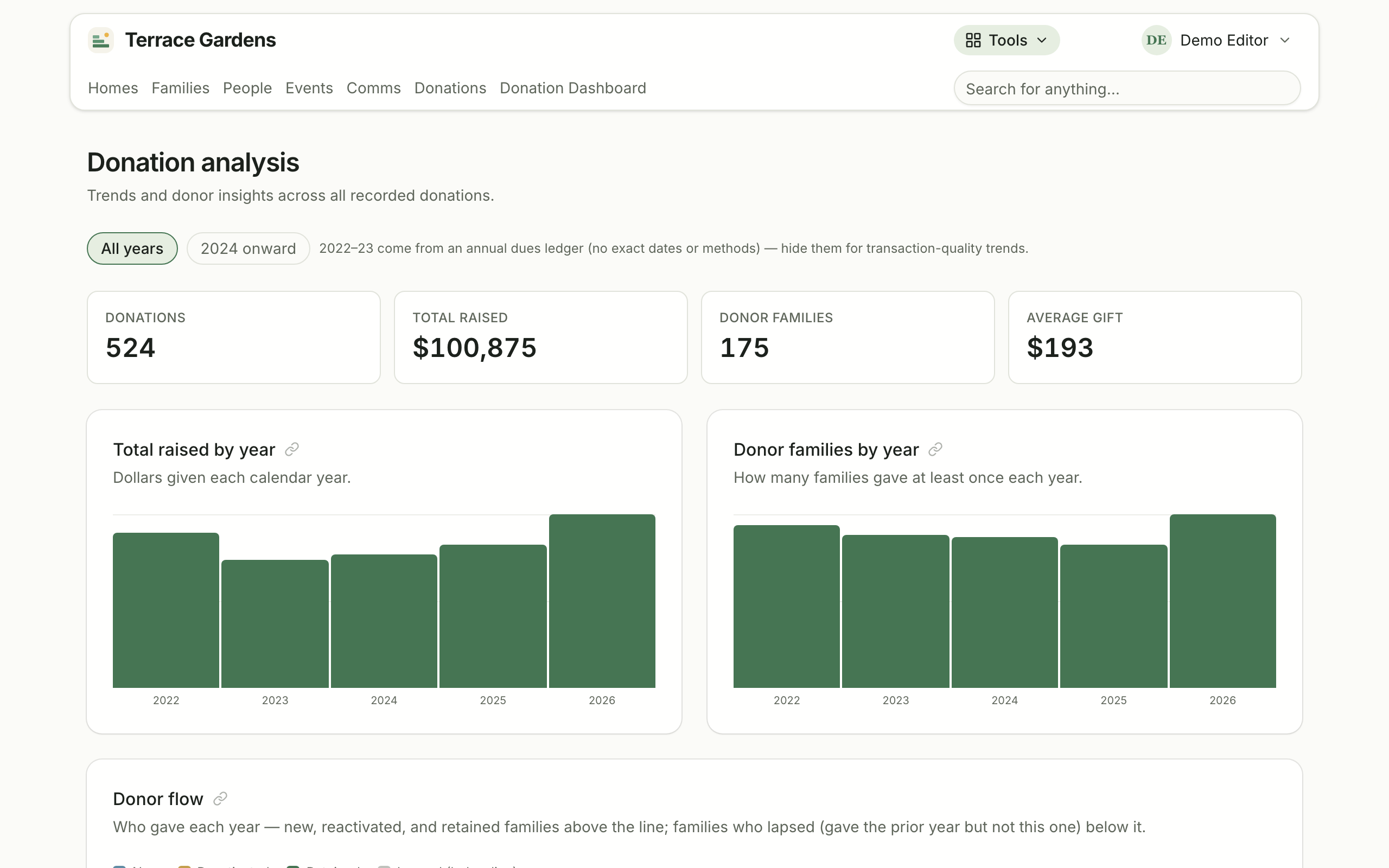The height and width of the screenshot is (868, 1389).
Task: Click the 2026 bar in Donor families chart
Action: click(1222, 601)
